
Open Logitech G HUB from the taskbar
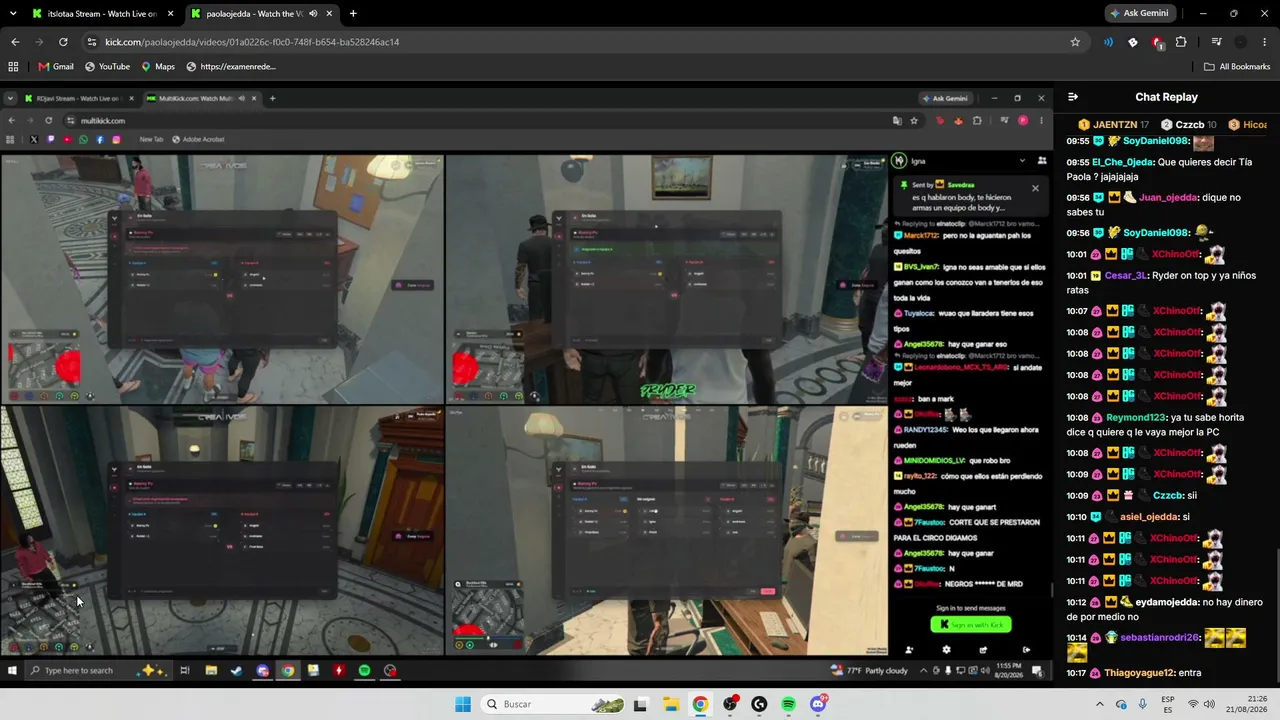[x=759, y=704]
